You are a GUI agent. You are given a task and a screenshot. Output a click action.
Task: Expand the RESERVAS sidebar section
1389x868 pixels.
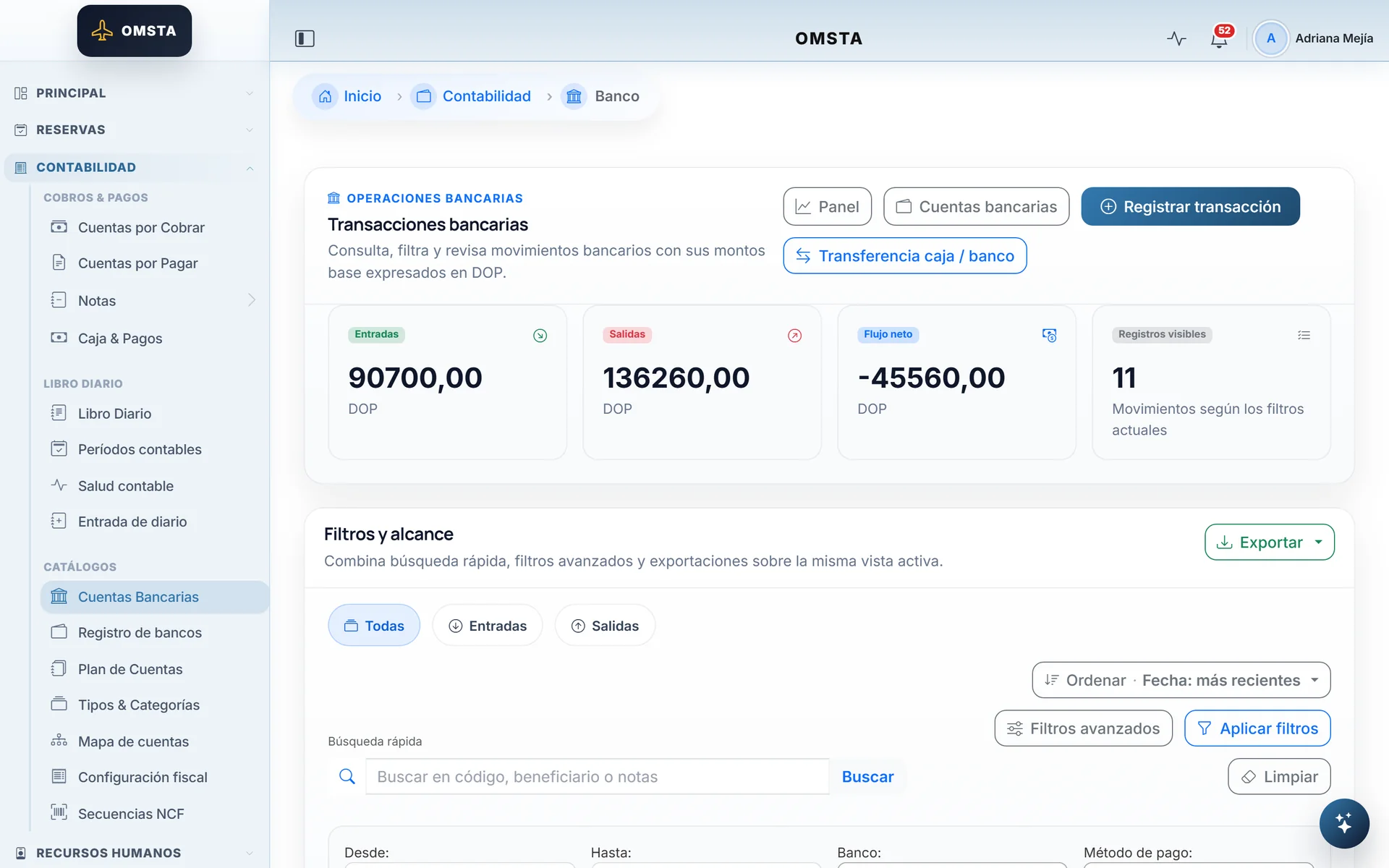click(x=135, y=130)
